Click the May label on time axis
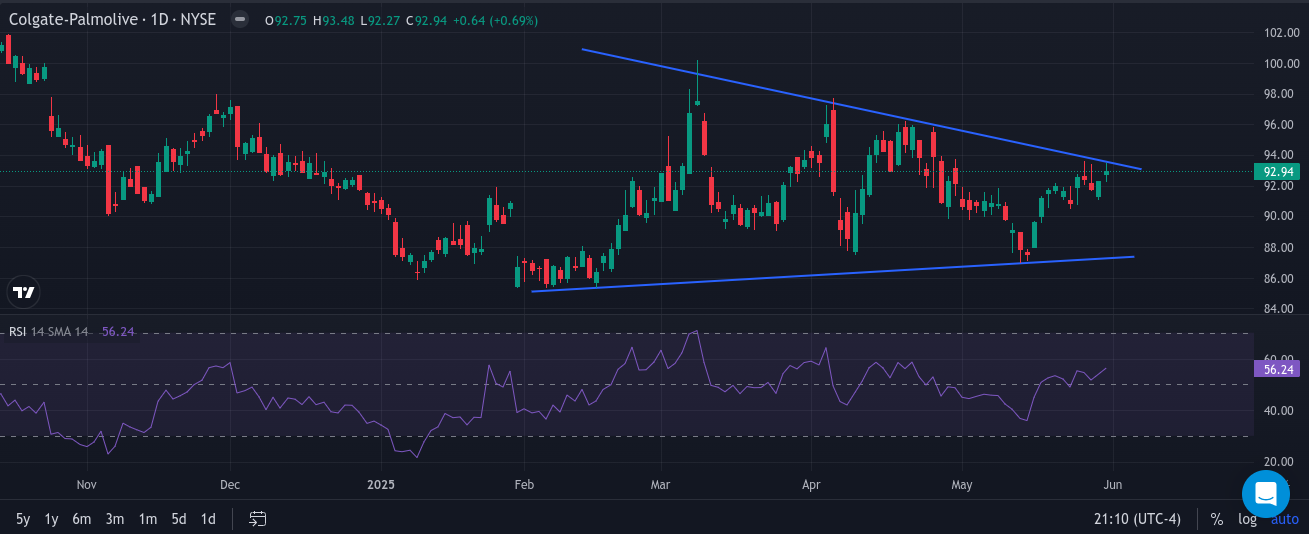1309x534 pixels. click(x=962, y=485)
